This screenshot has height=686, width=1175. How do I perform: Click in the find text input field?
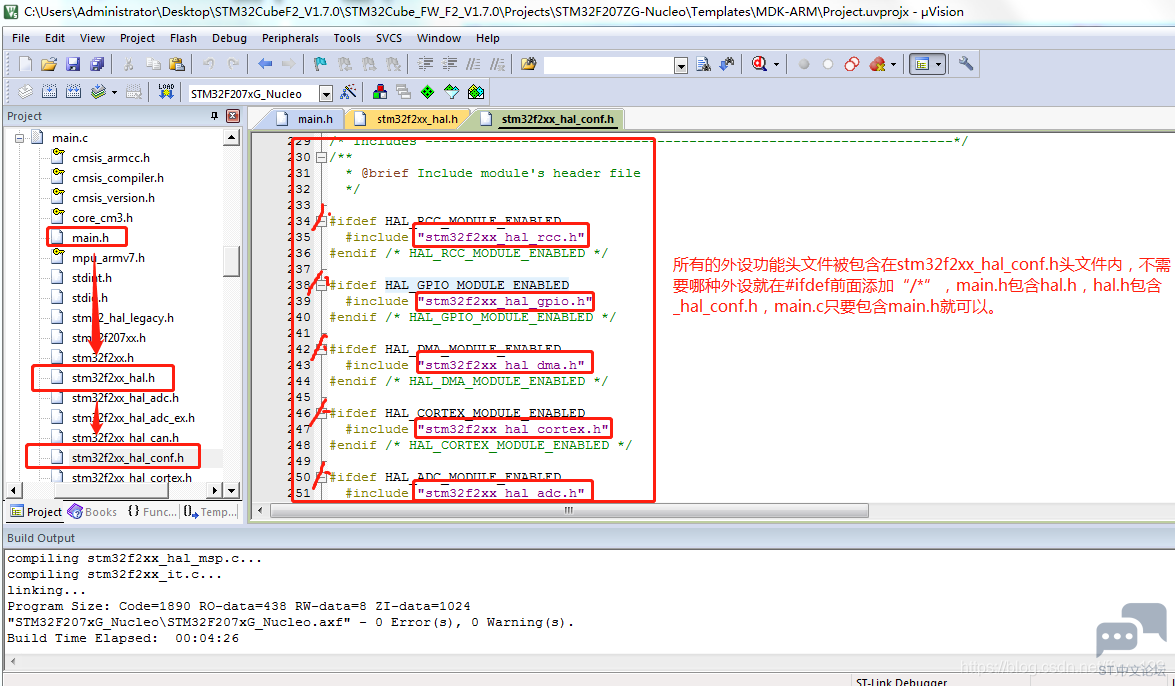[x=608, y=65]
